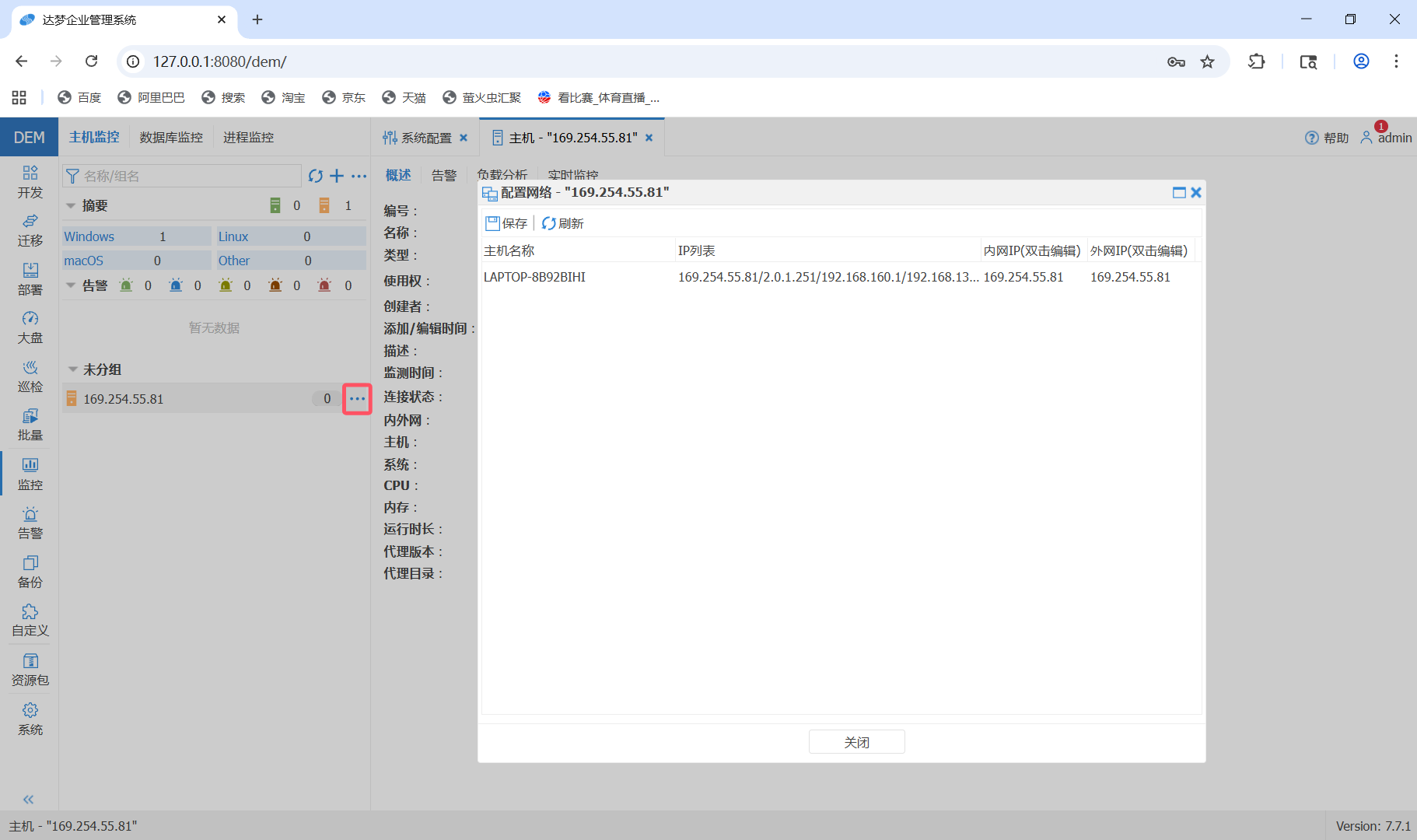This screenshot has width=1417, height=840.
Task: Open the admin user menu
Action: (x=1386, y=138)
